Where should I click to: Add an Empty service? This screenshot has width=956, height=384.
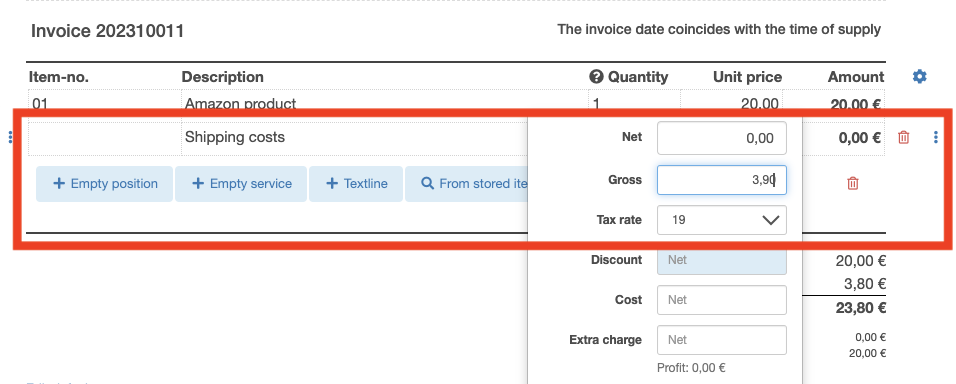[x=241, y=183]
